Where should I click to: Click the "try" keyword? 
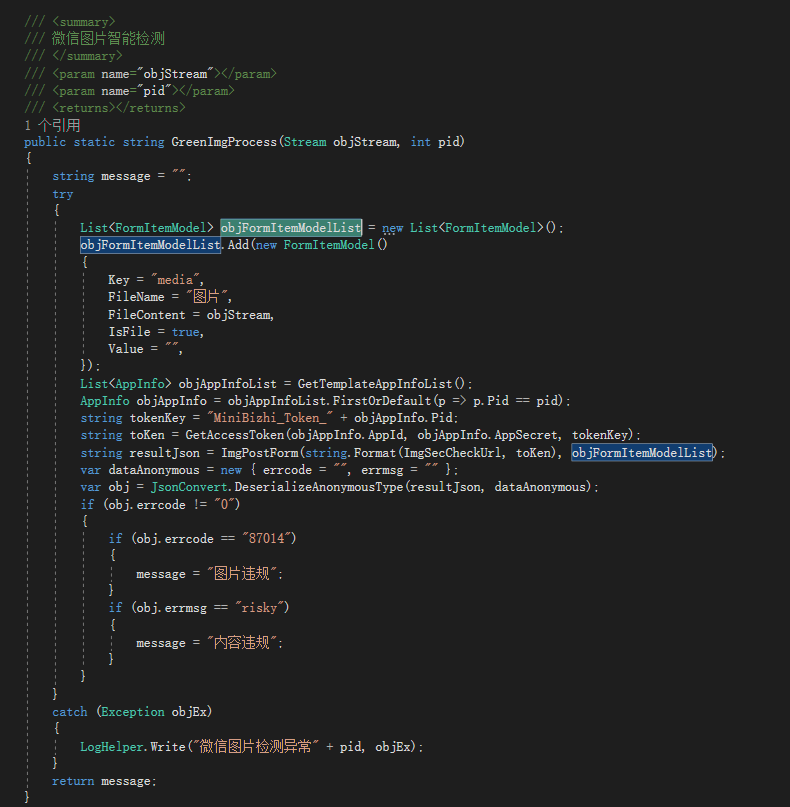[63, 194]
